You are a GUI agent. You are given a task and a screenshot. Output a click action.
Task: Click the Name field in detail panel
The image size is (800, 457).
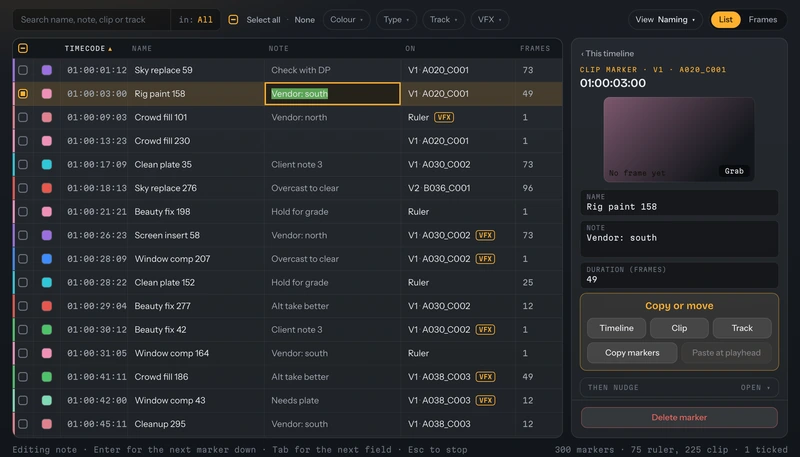pyautogui.click(x=679, y=203)
